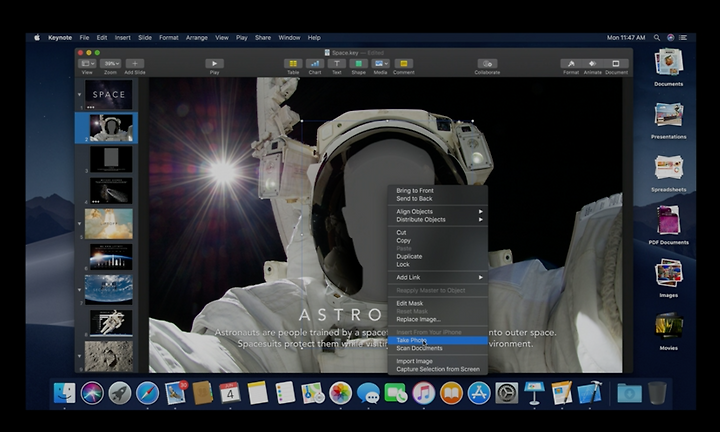
Task: Open the Slide menu in menu bar
Action: tap(145, 38)
